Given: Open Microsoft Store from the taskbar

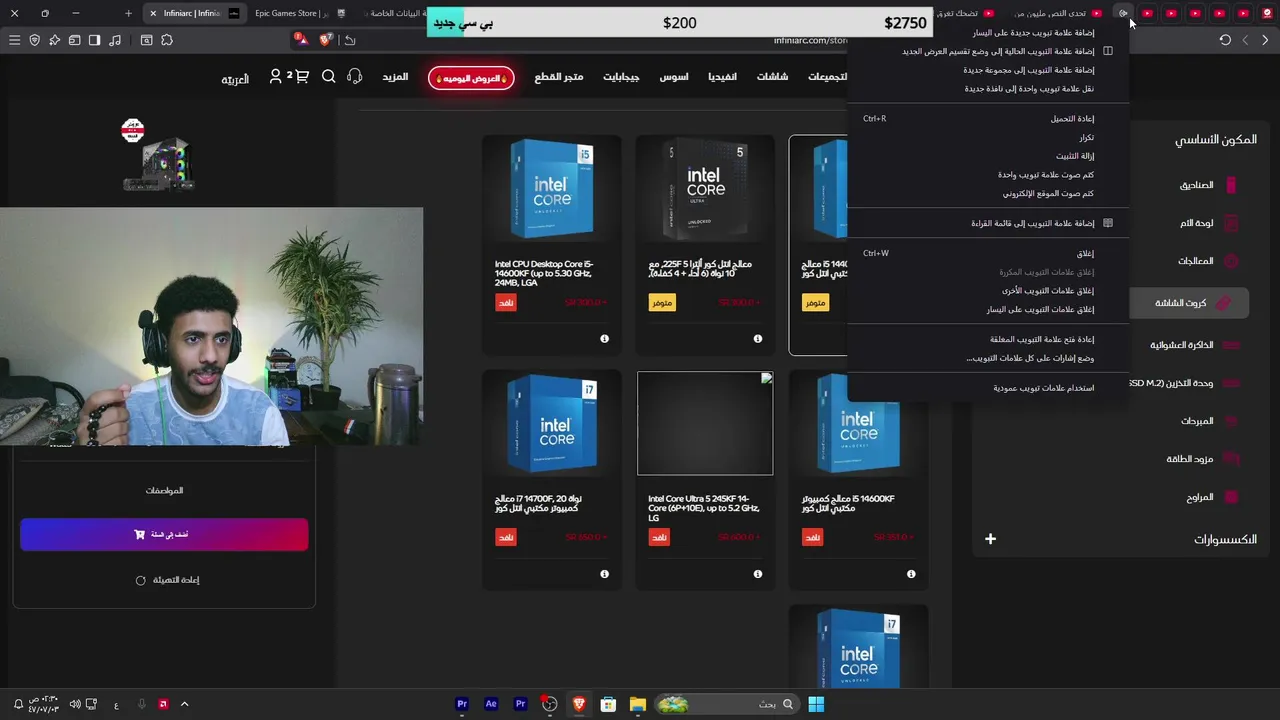Looking at the screenshot, I should coord(608,704).
